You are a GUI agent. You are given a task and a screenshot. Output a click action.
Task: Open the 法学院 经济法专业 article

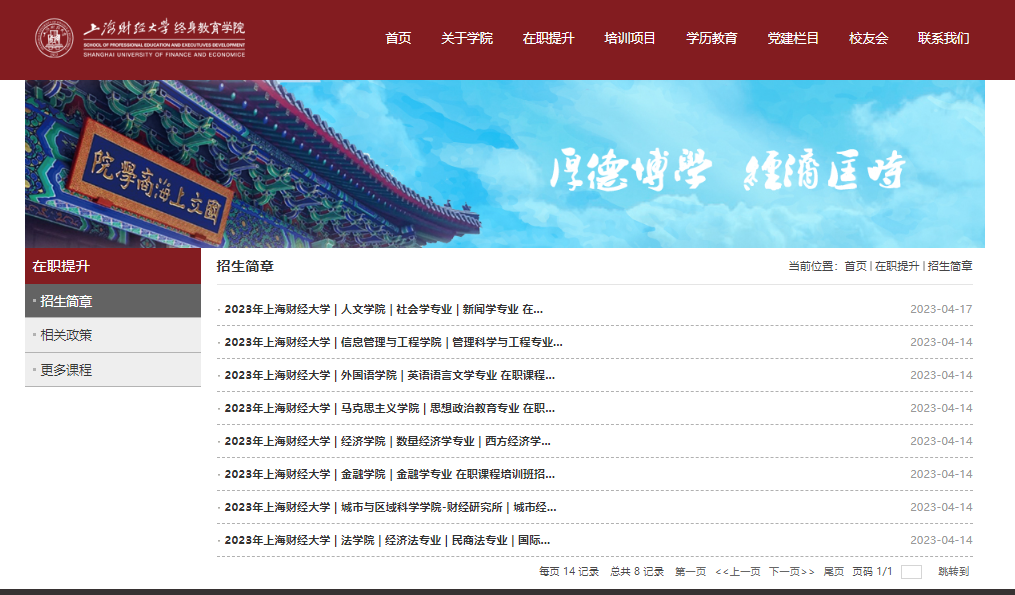[387, 541]
